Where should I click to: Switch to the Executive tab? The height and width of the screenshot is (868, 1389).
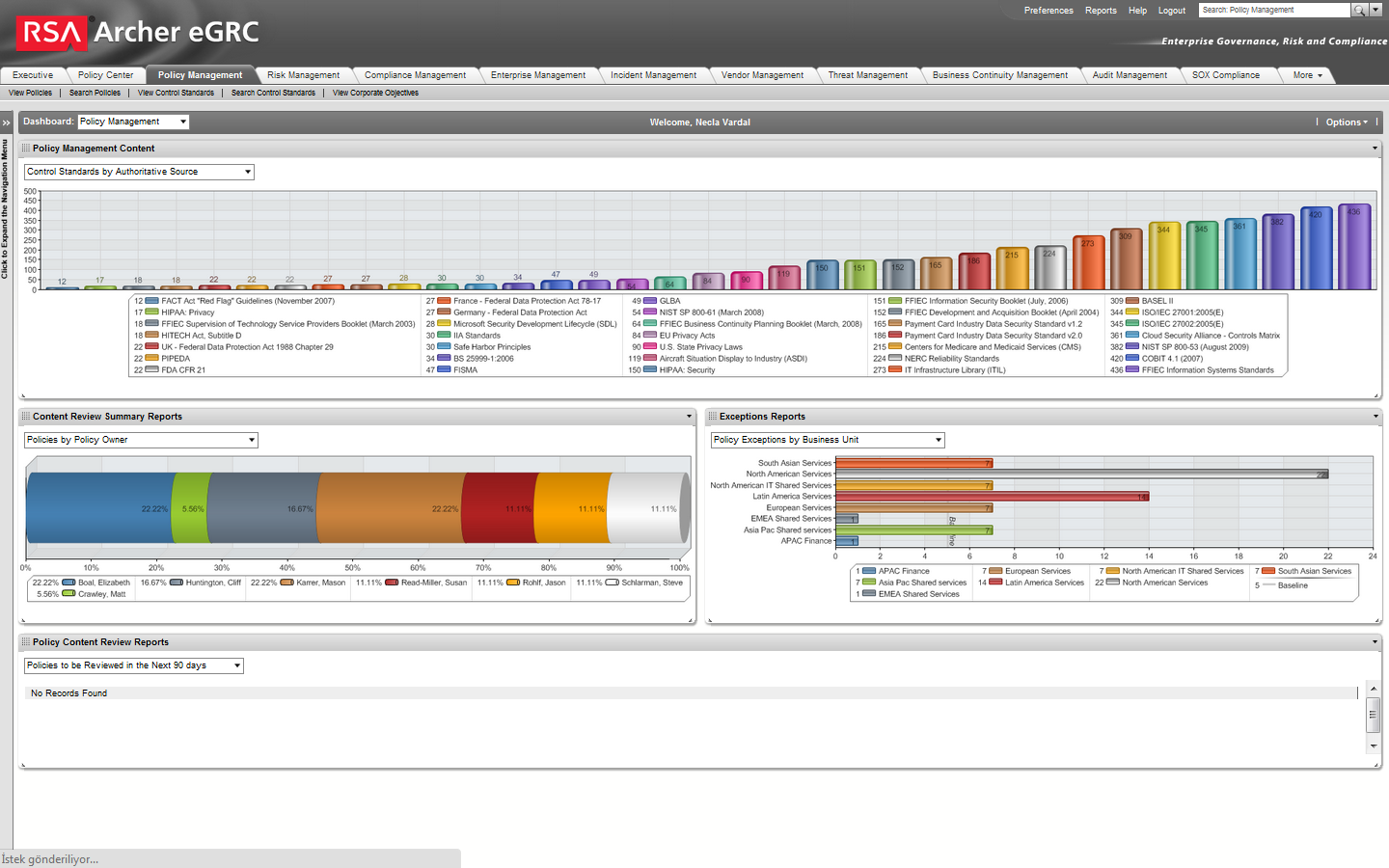[33, 75]
